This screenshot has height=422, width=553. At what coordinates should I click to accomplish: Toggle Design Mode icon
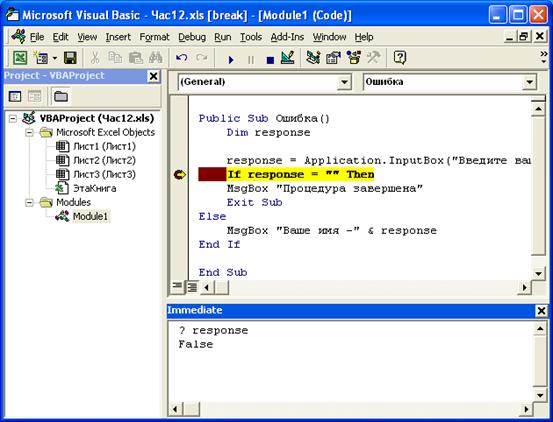(287, 58)
